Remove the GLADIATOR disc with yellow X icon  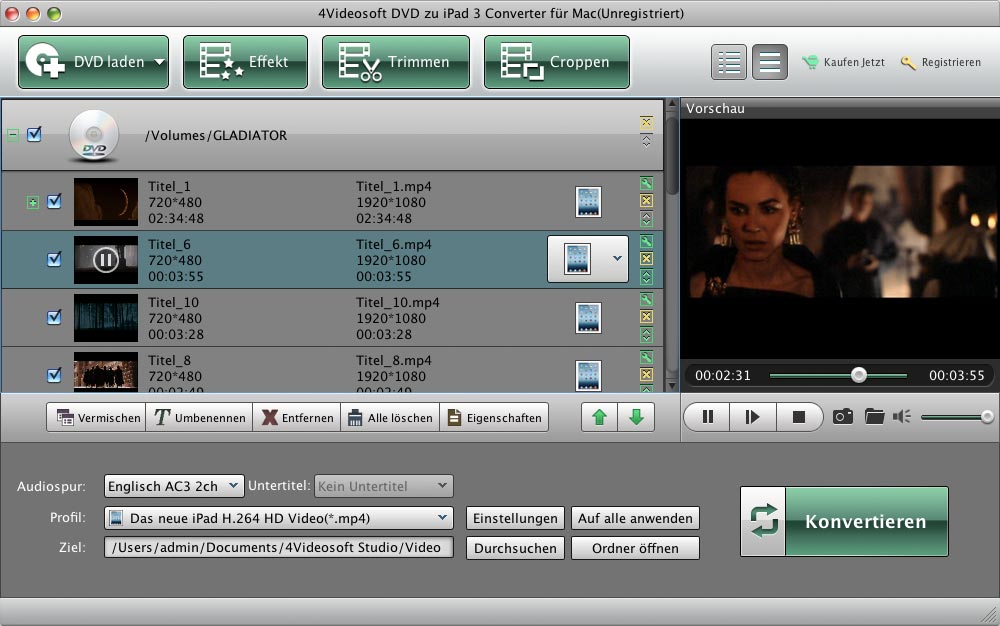point(646,122)
